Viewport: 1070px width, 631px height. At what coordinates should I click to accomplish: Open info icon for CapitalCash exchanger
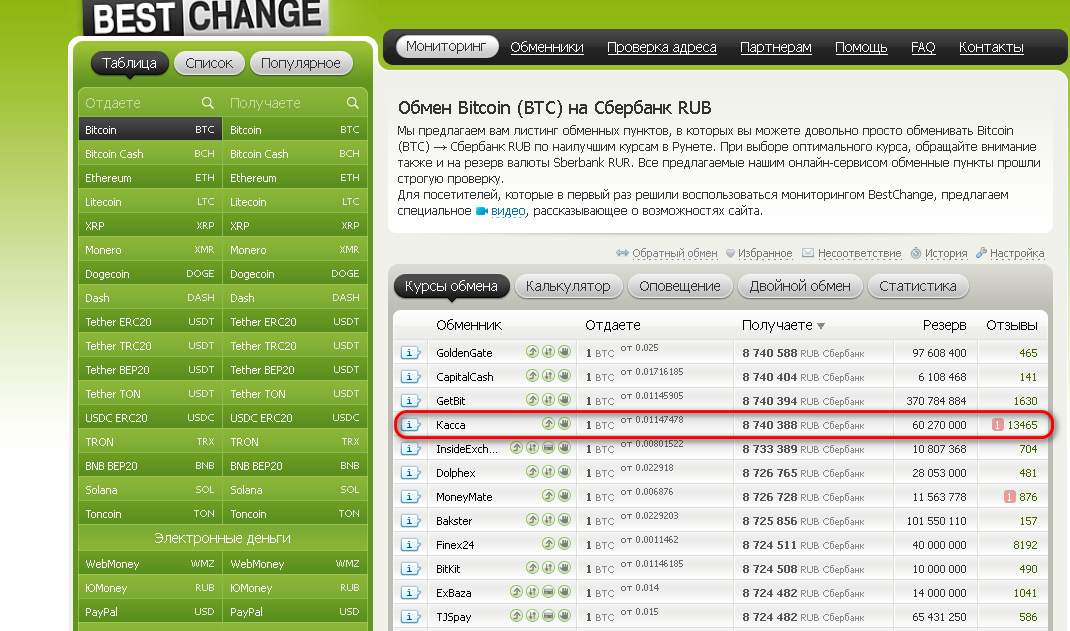coord(409,377)
